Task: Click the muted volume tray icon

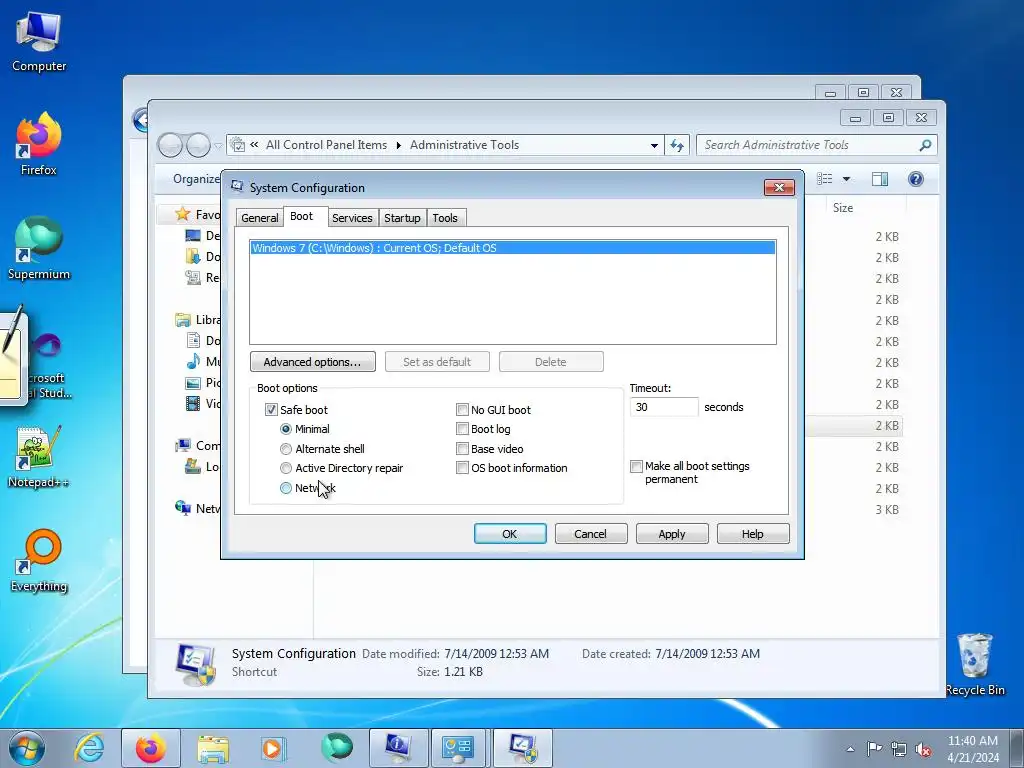Action: pos(923,749)
